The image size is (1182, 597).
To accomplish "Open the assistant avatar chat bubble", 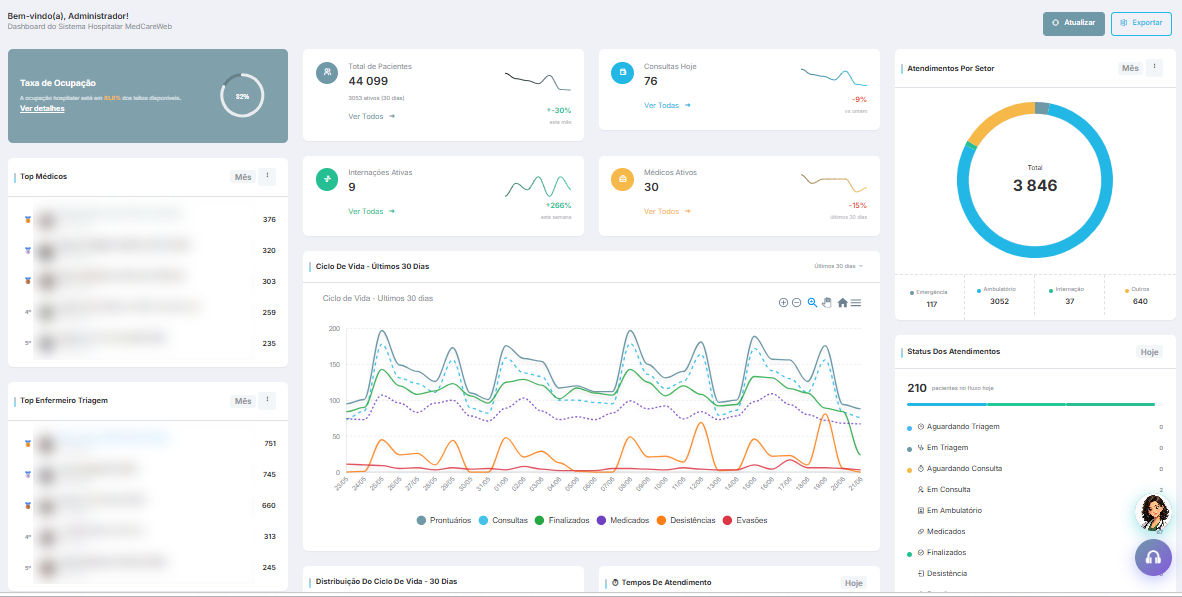I will (1153, 513).
